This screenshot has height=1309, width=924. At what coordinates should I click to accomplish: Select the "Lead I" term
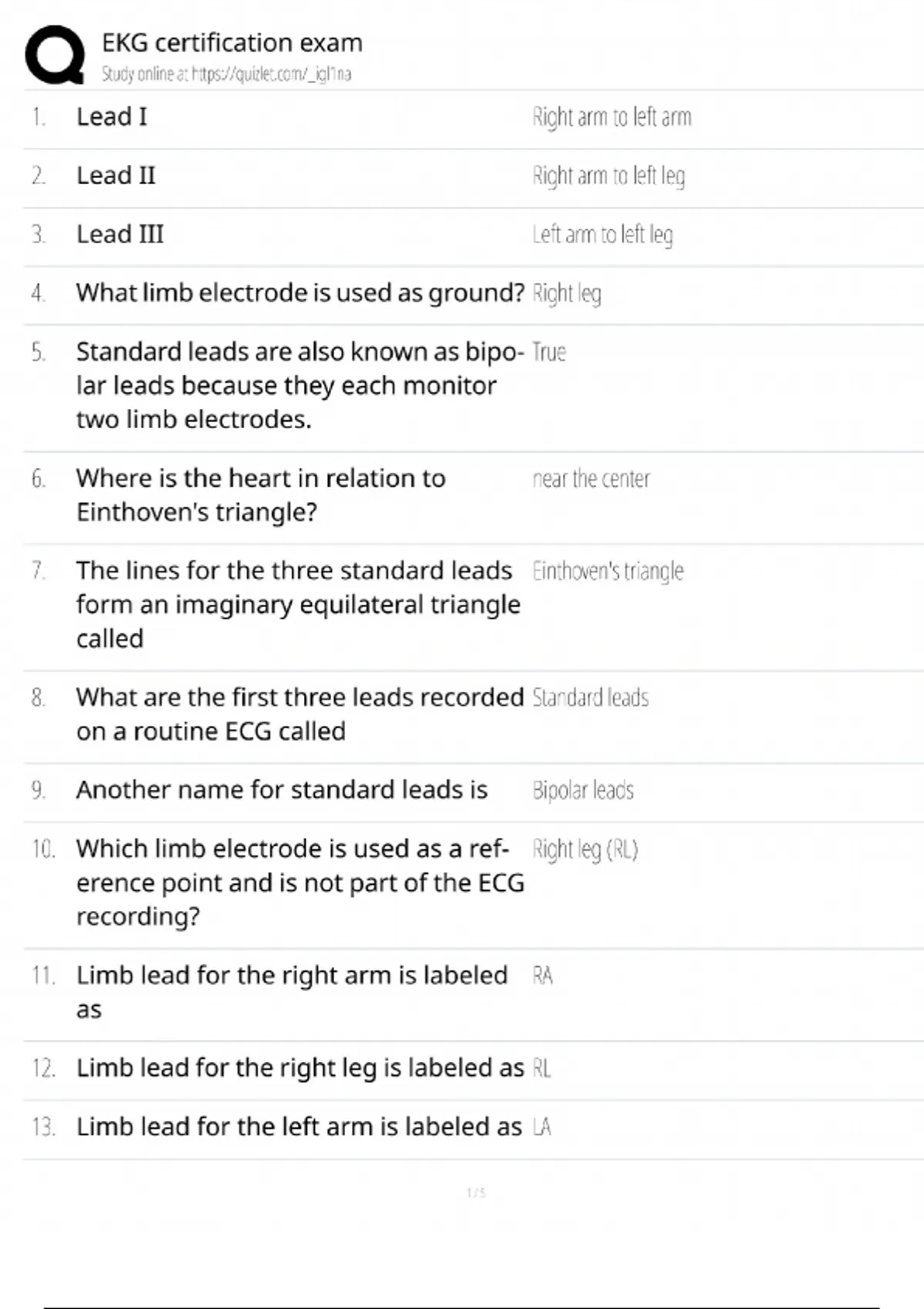pyautogui.click(x=112, y=117)
